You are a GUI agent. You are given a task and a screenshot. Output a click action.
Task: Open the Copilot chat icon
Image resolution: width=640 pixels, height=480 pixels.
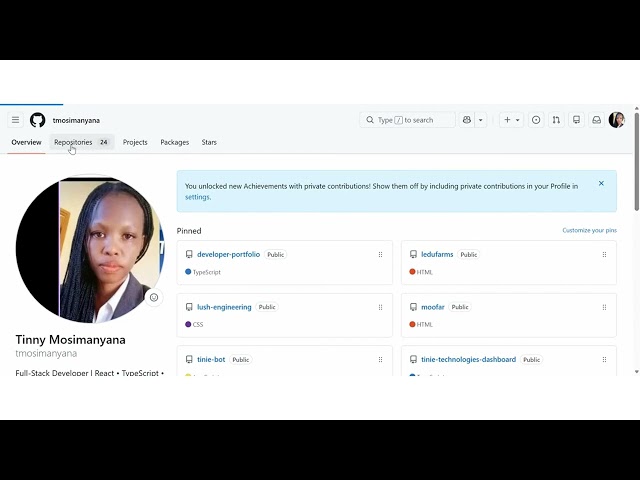467,120
